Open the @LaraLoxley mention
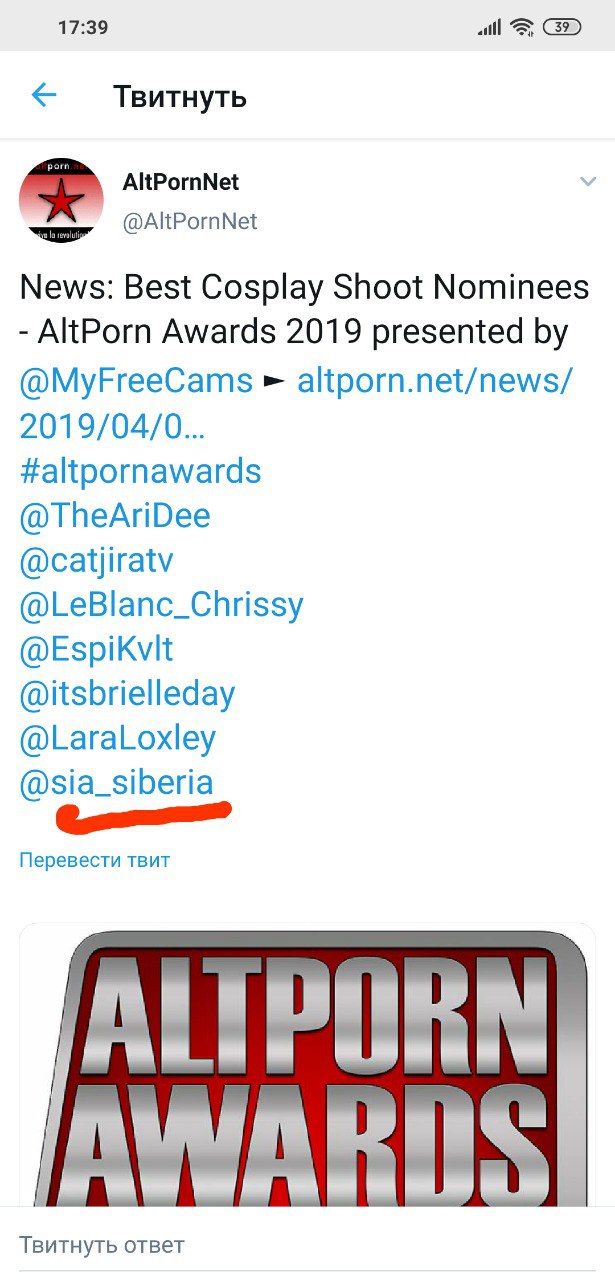Viewport: 615px width, 1280px height. pyautogui.click(x=117, y=739)
